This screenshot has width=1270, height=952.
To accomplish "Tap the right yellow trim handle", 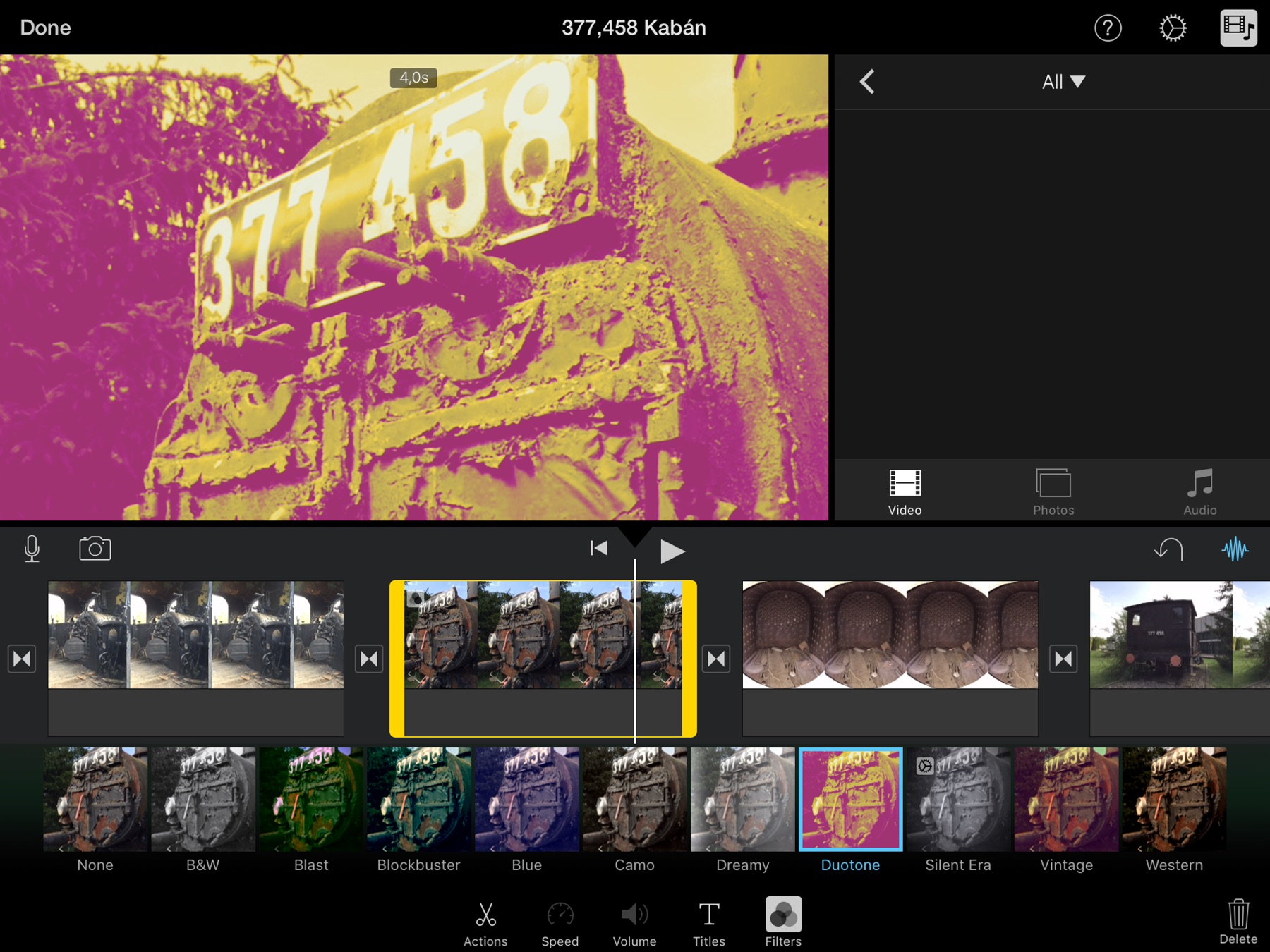I will click(x=689, y=659).
